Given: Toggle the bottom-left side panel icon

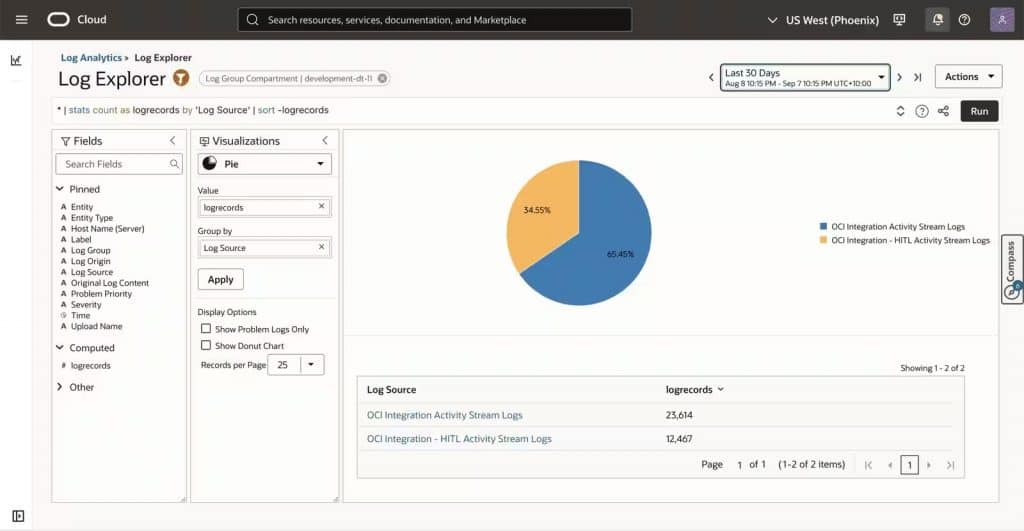Looking at the screenshot, I should point(18,516).
